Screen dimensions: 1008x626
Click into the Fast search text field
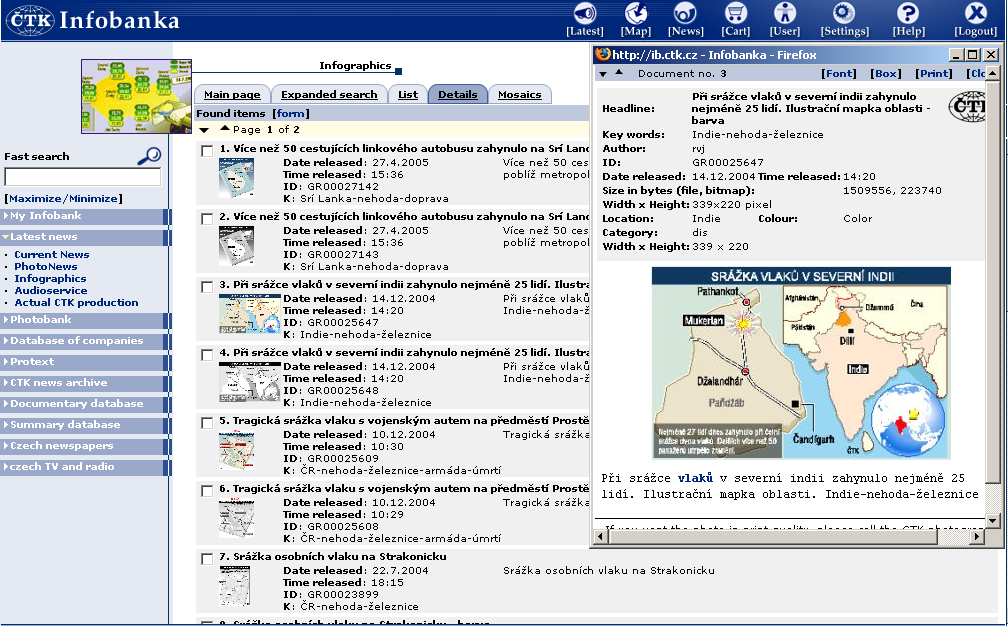click(82, 177)
